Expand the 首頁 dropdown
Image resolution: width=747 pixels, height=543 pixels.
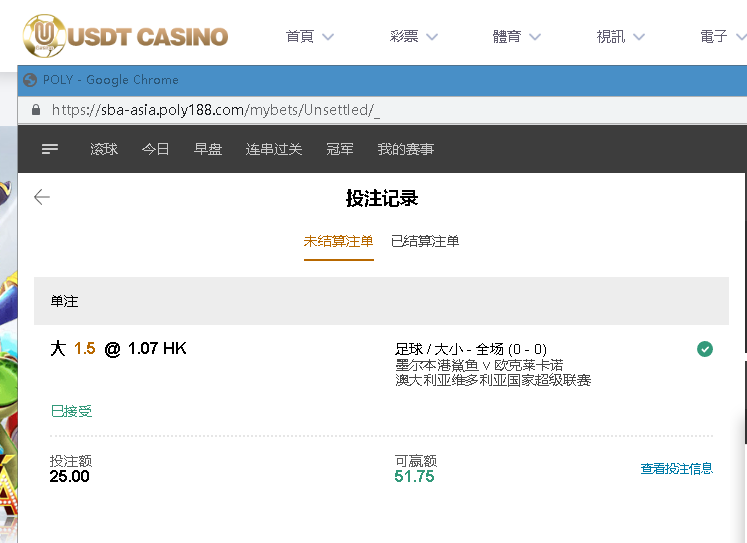[310, 36]
